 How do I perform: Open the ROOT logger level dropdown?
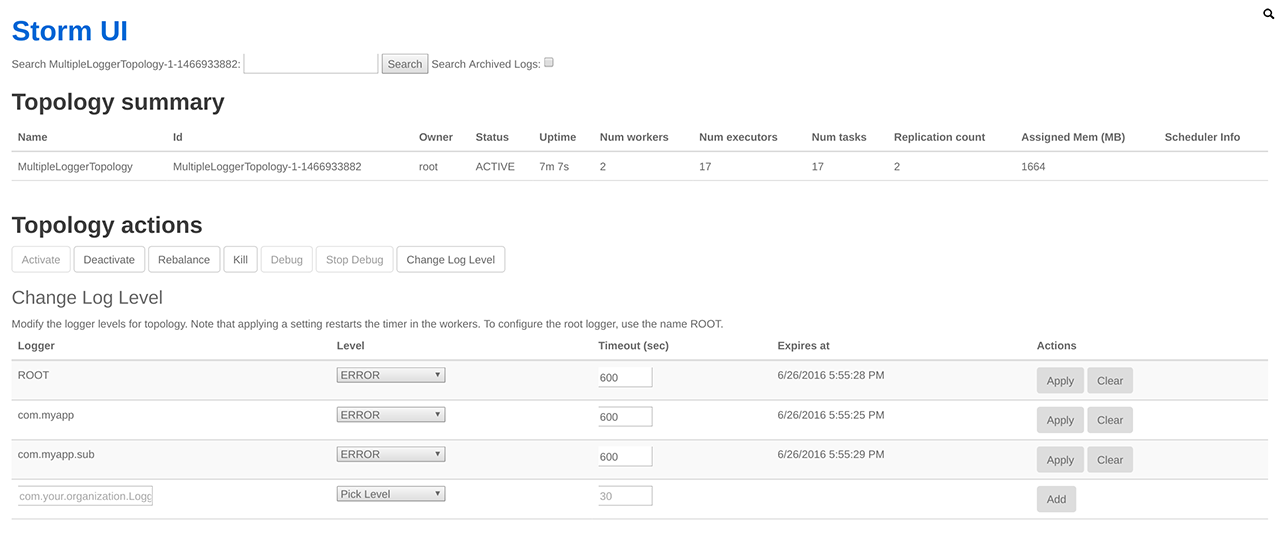click(x=390, y=375)
